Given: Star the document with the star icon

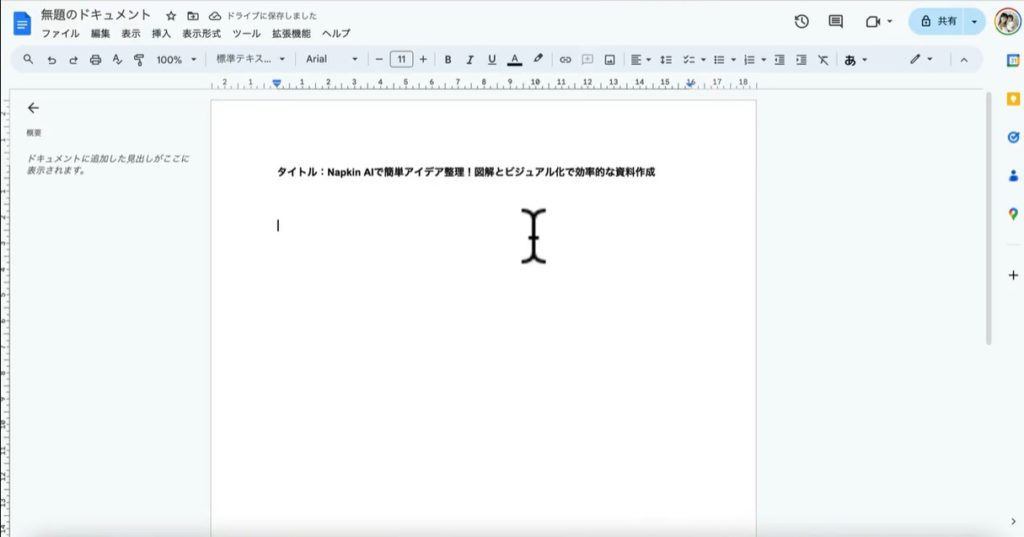Looking at the screenshot, I should (171, 17).
